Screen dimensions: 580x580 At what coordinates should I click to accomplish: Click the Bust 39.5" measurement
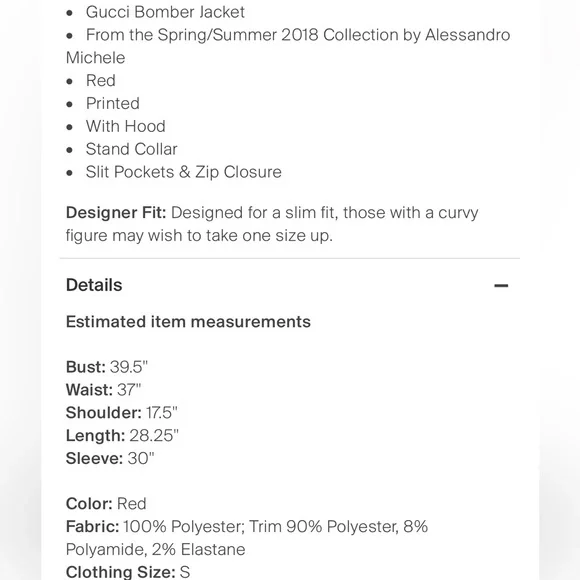coord(107,367)
